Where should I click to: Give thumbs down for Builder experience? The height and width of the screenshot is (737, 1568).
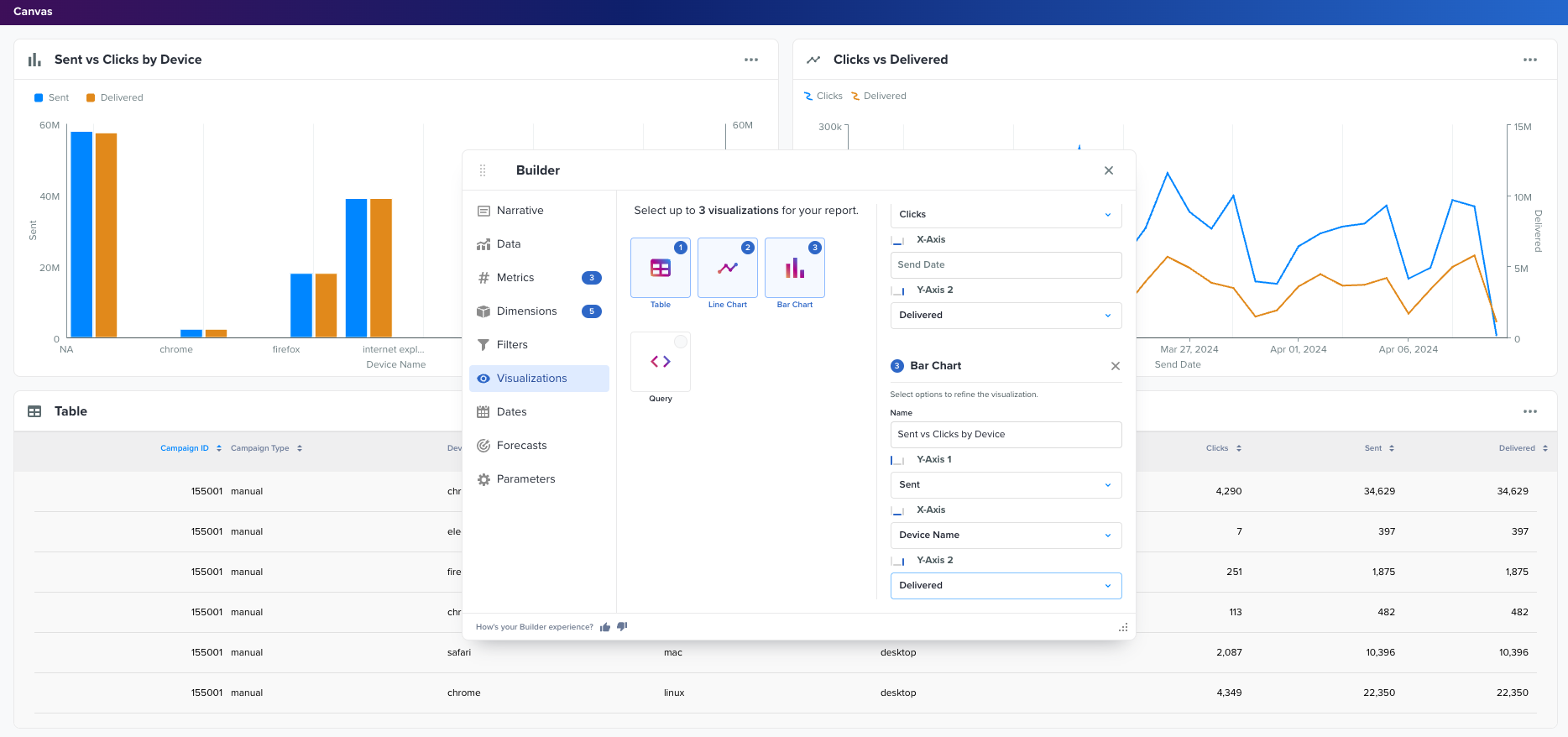pyautogui.click(x=622, y=626)
